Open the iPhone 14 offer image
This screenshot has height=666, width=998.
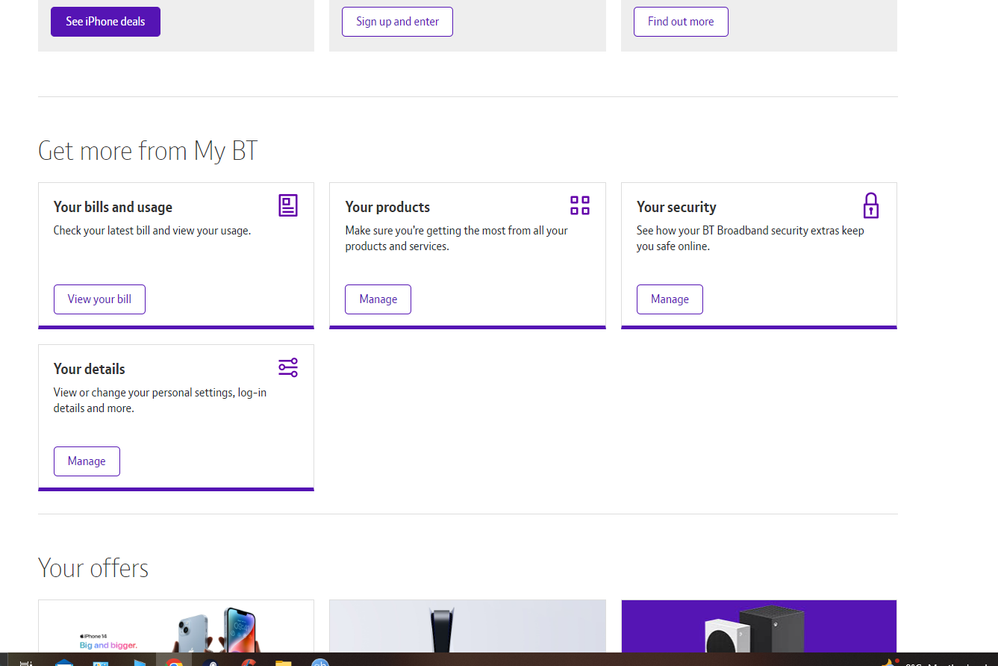176,628
